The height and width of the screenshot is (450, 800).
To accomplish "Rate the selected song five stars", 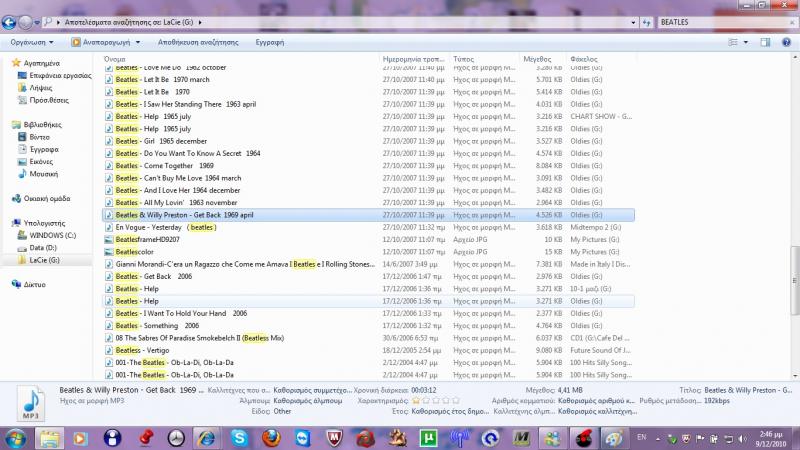I will [x=456, y=401].
